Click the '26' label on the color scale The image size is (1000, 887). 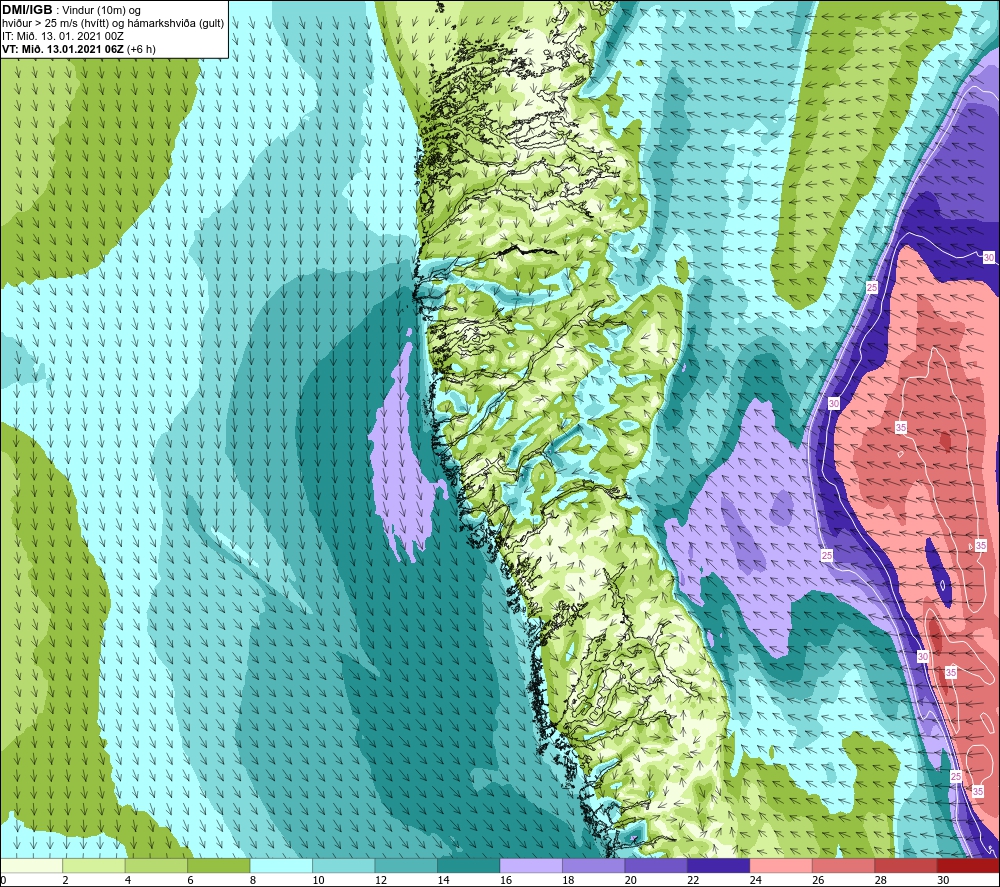pos(818,880)
